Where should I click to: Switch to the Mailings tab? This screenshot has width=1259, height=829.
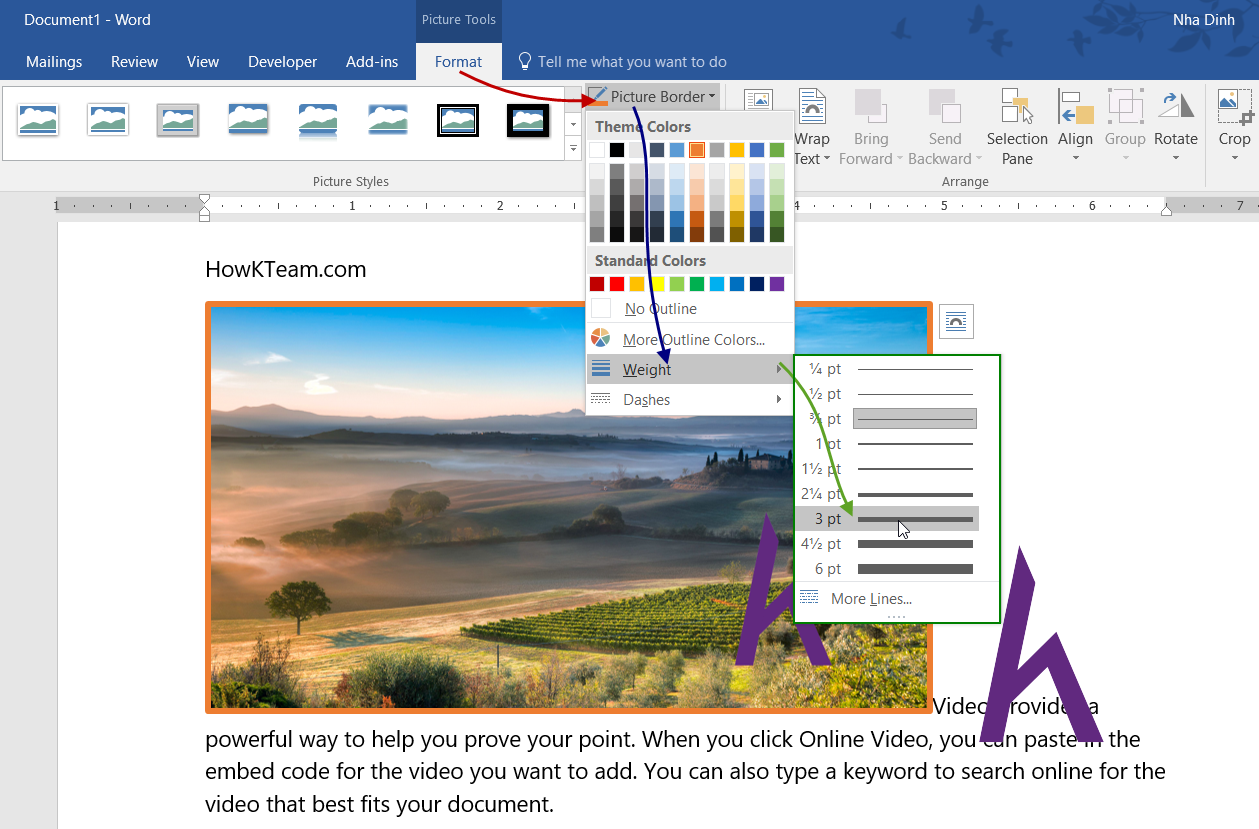54,62
